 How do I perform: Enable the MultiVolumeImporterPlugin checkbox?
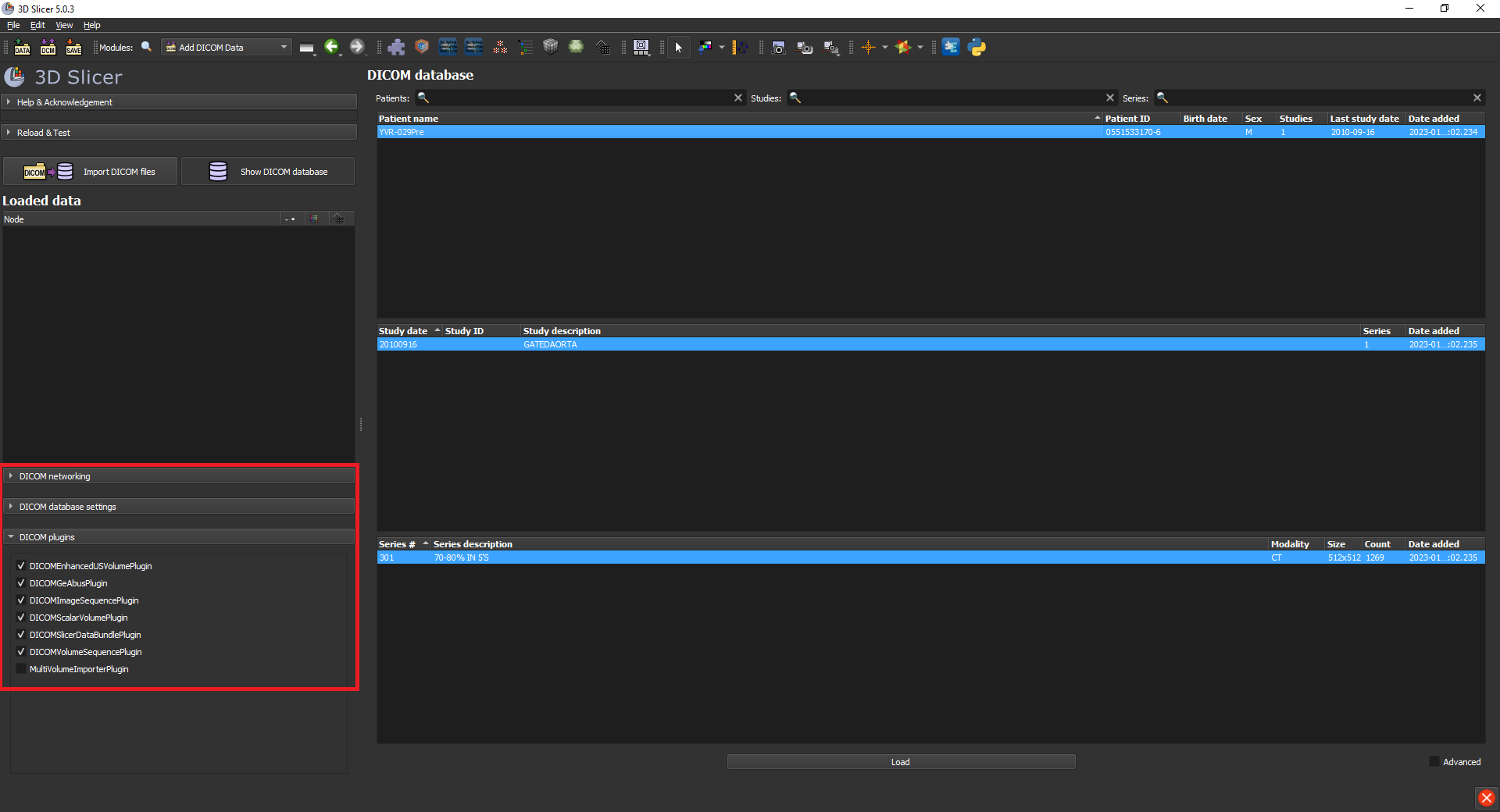pos(21,669)
